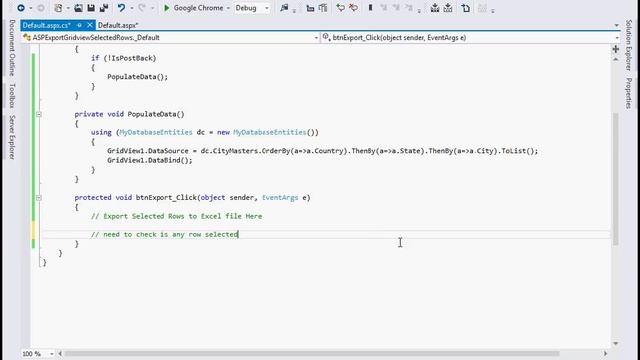Click the 'GridView1.DataBind();' code line
This screenshot has width=640, height=360.
point(150,160)
